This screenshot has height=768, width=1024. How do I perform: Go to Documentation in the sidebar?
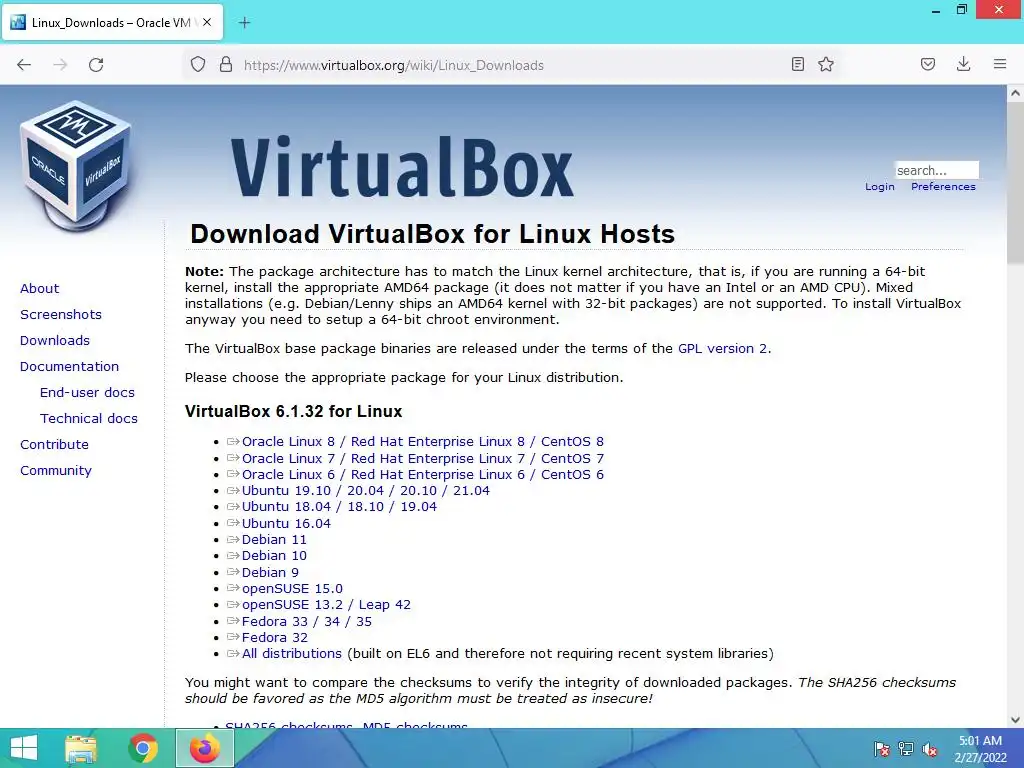pyautogui.click(x=69, y=366)
